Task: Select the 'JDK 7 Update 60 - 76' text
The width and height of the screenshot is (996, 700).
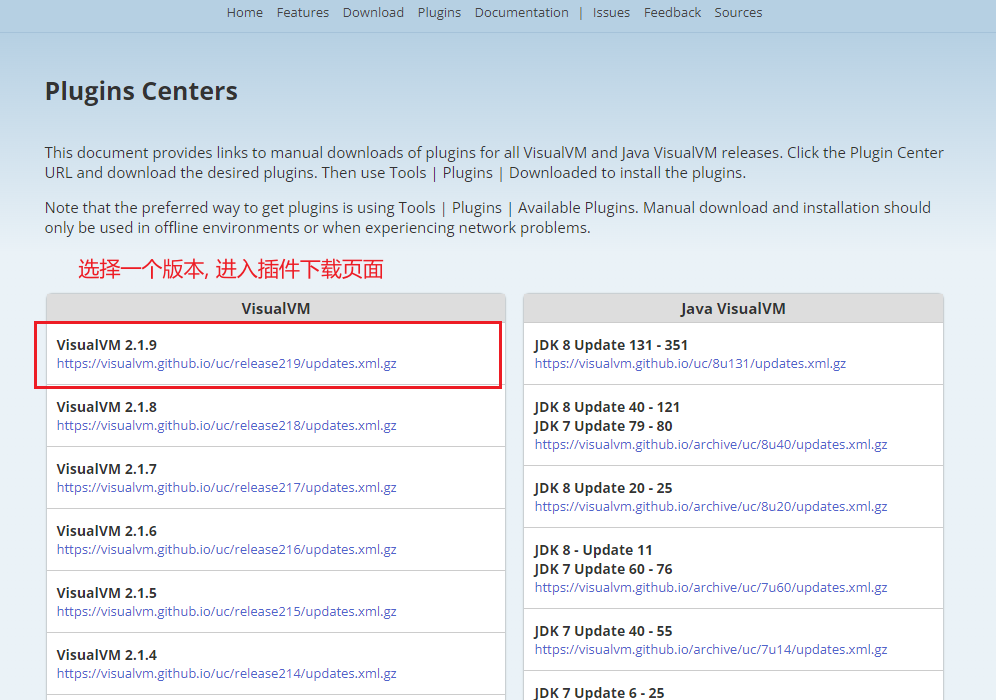Action: click(x=603, y=569)
